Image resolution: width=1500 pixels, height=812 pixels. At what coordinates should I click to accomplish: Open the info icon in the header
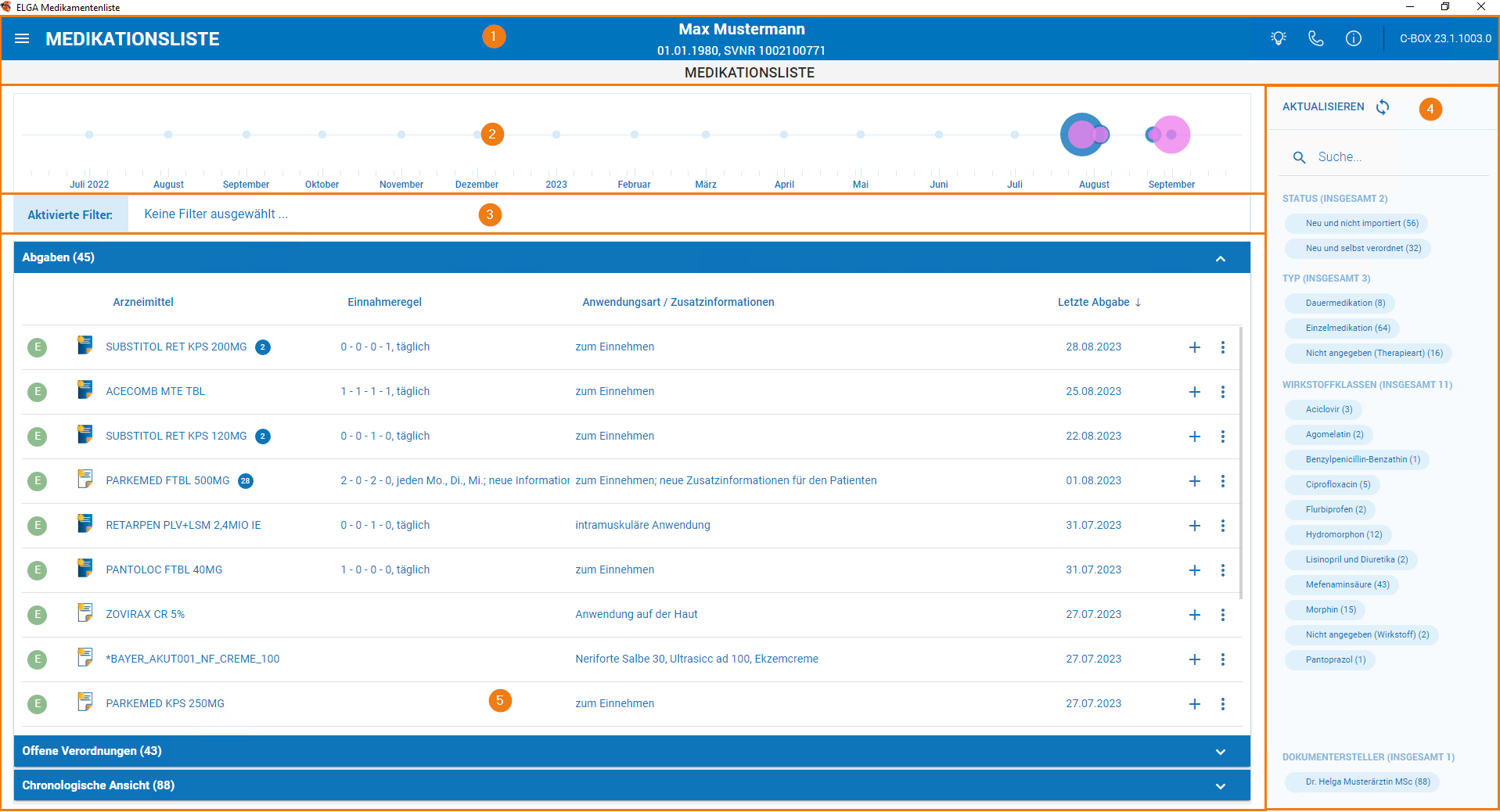(1354, 38)
